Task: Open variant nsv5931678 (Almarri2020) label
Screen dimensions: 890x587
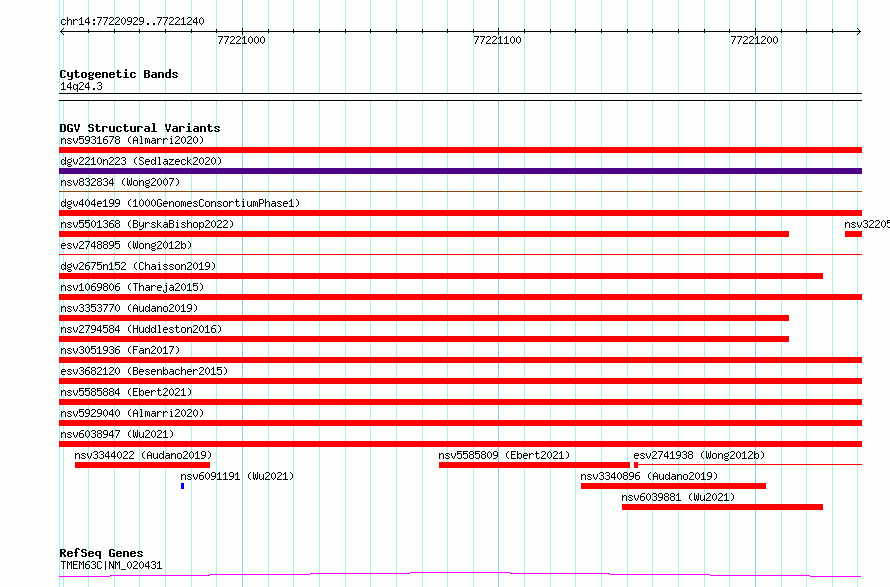Action: pos(132,140)
